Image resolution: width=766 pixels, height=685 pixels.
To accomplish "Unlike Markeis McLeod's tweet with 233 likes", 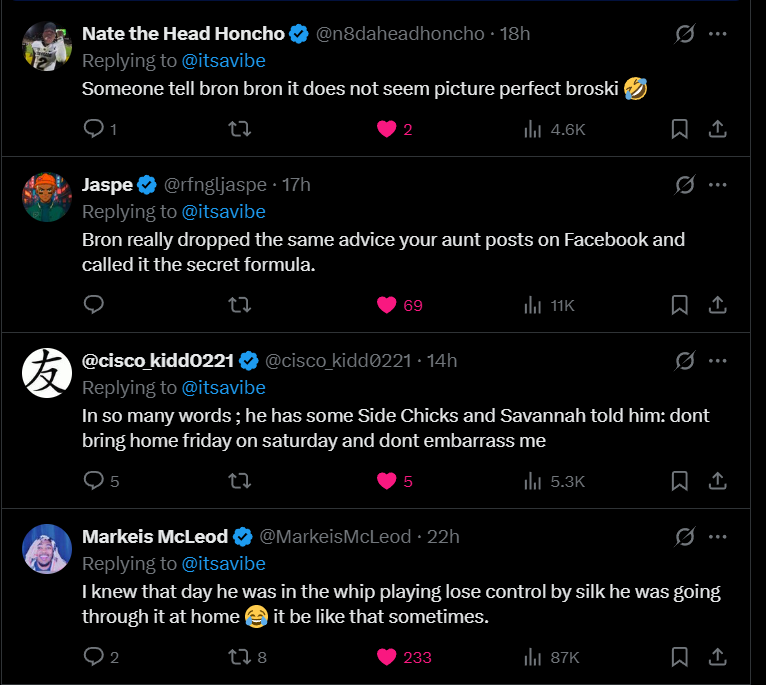I will (388, 657).
